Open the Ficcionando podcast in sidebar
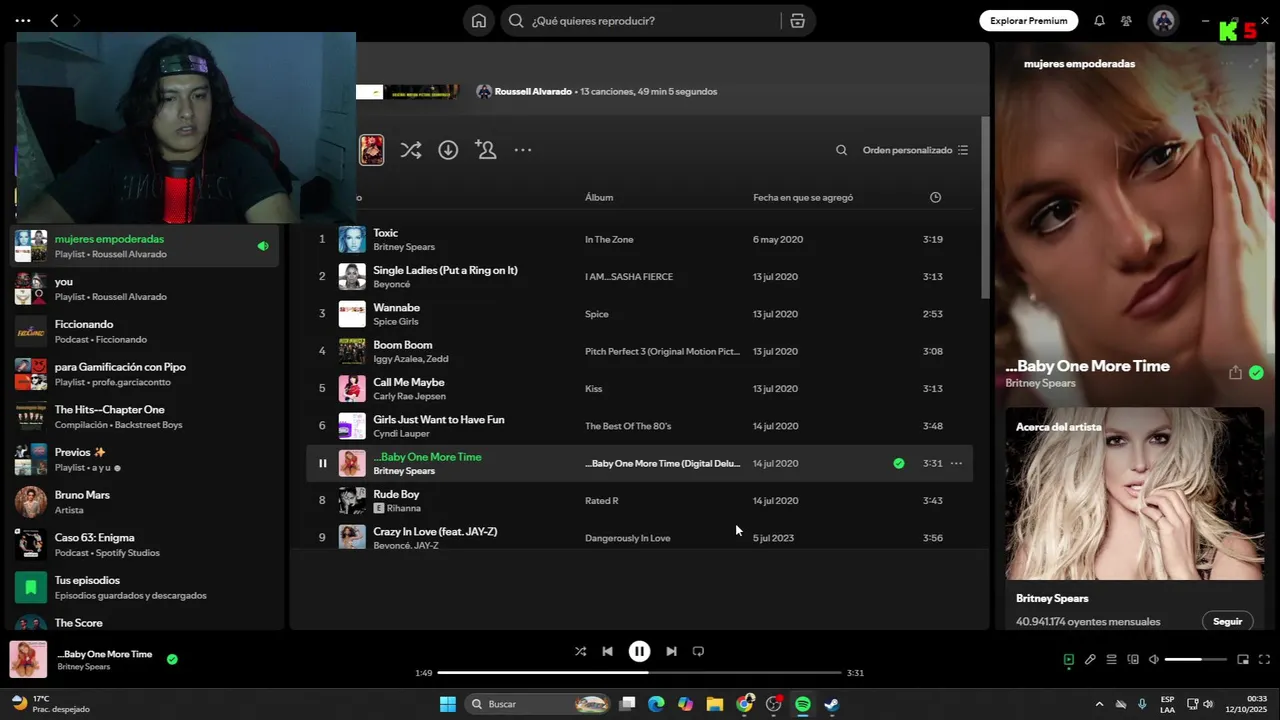Screen dimensions: 1280x720 (145, 331)
